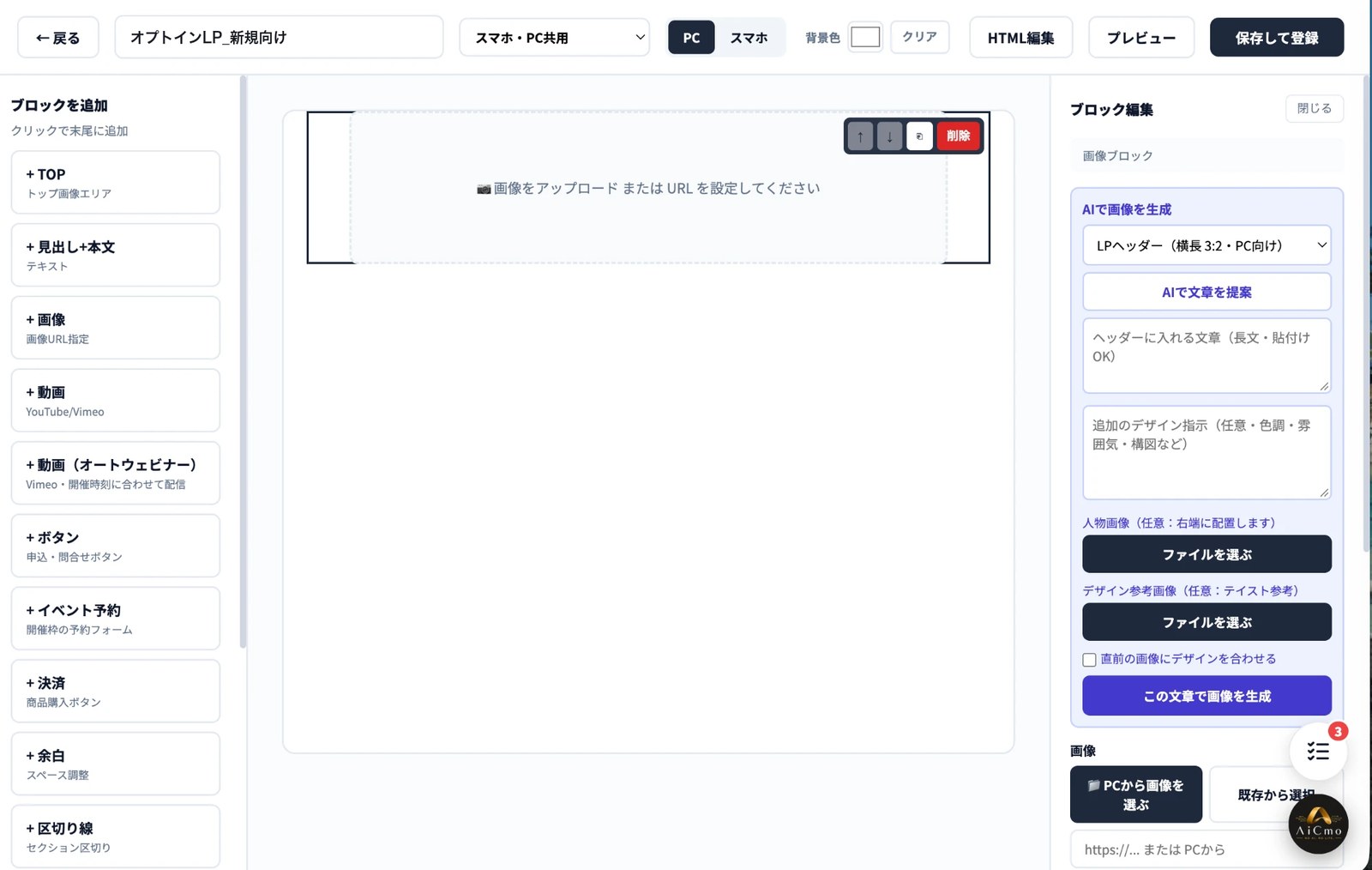
Task: Clear background color with クリア
Action: click(919, 37)
